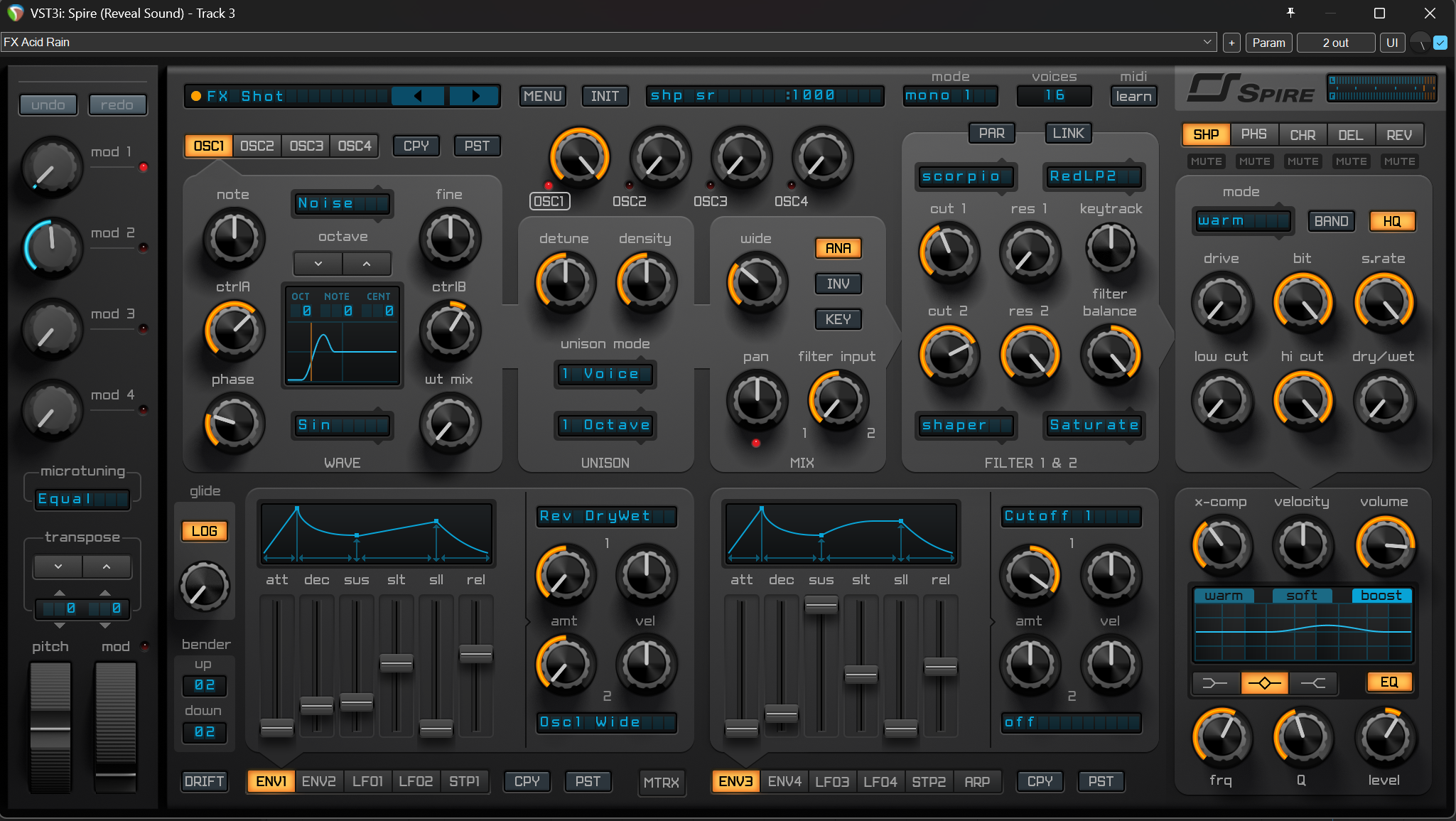Viewport: 1456px width, 821px height.
Task: Select the diamond band EQ shape icon
Action: click(x=1266, y=682)
